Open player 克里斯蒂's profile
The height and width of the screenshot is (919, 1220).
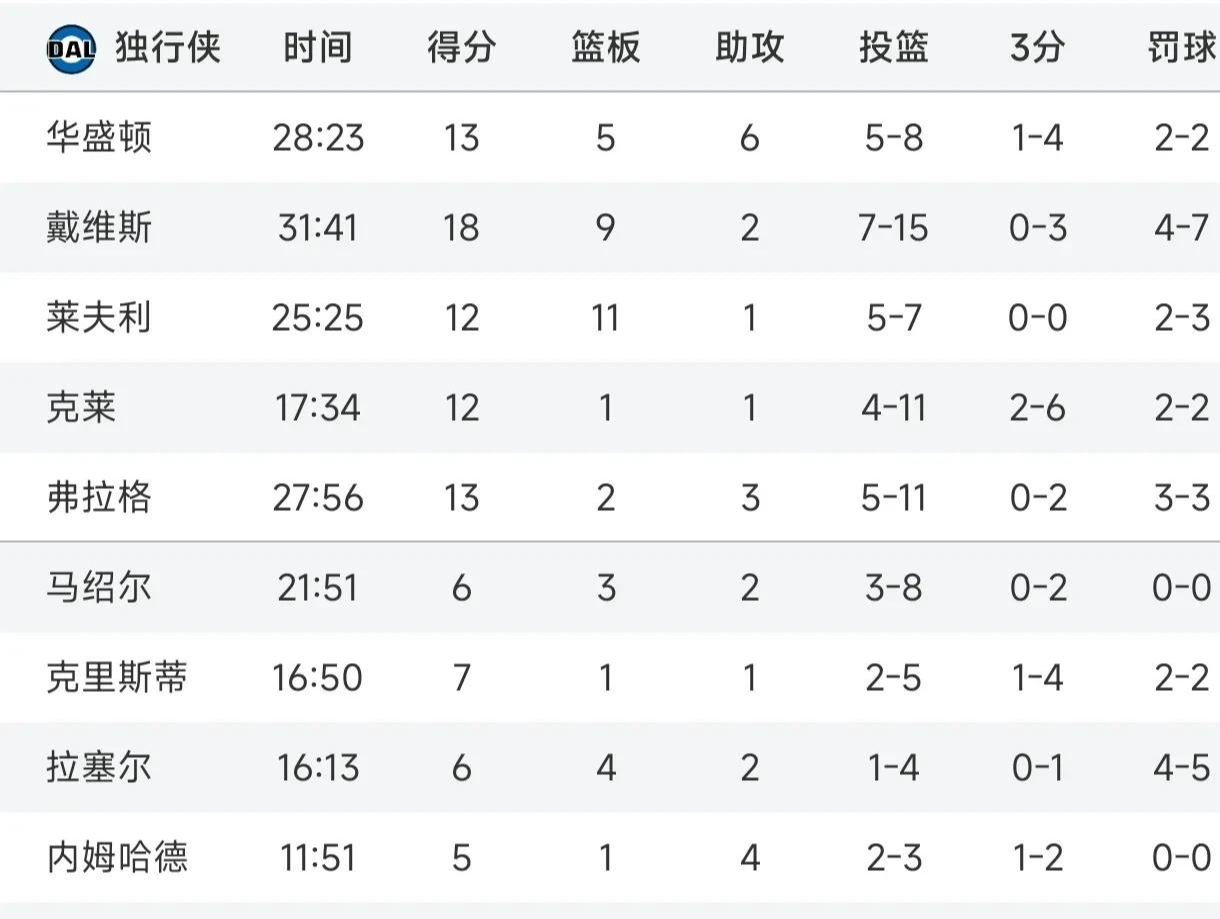point(117,678)
